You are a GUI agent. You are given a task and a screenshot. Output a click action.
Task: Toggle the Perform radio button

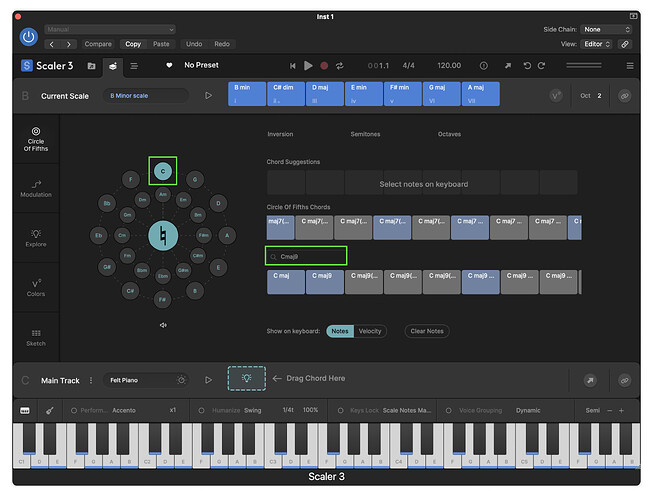click(x=74, y=411)
